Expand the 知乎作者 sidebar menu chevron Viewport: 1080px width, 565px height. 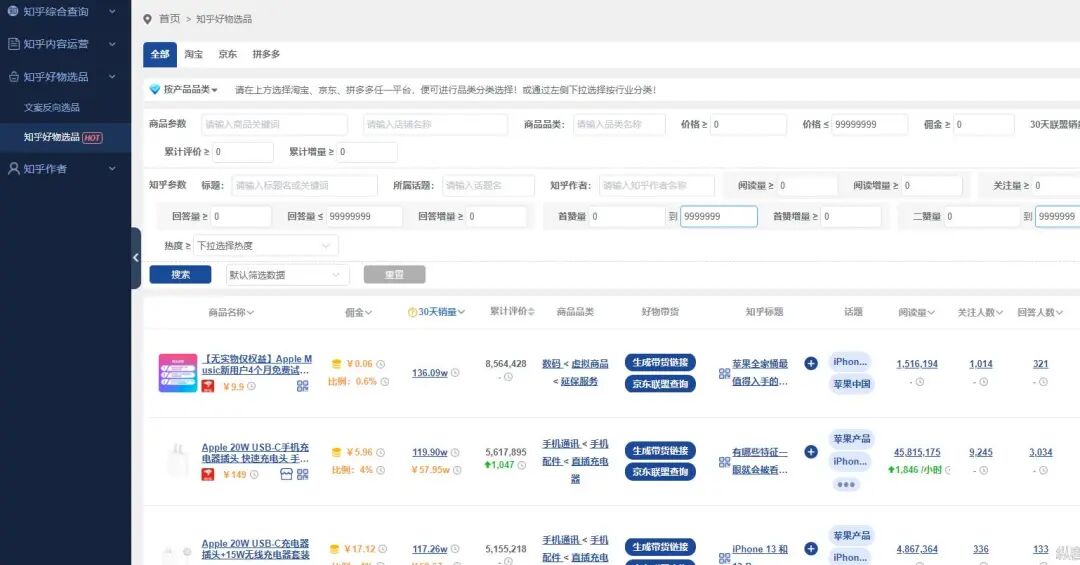(x=112, y=169)
